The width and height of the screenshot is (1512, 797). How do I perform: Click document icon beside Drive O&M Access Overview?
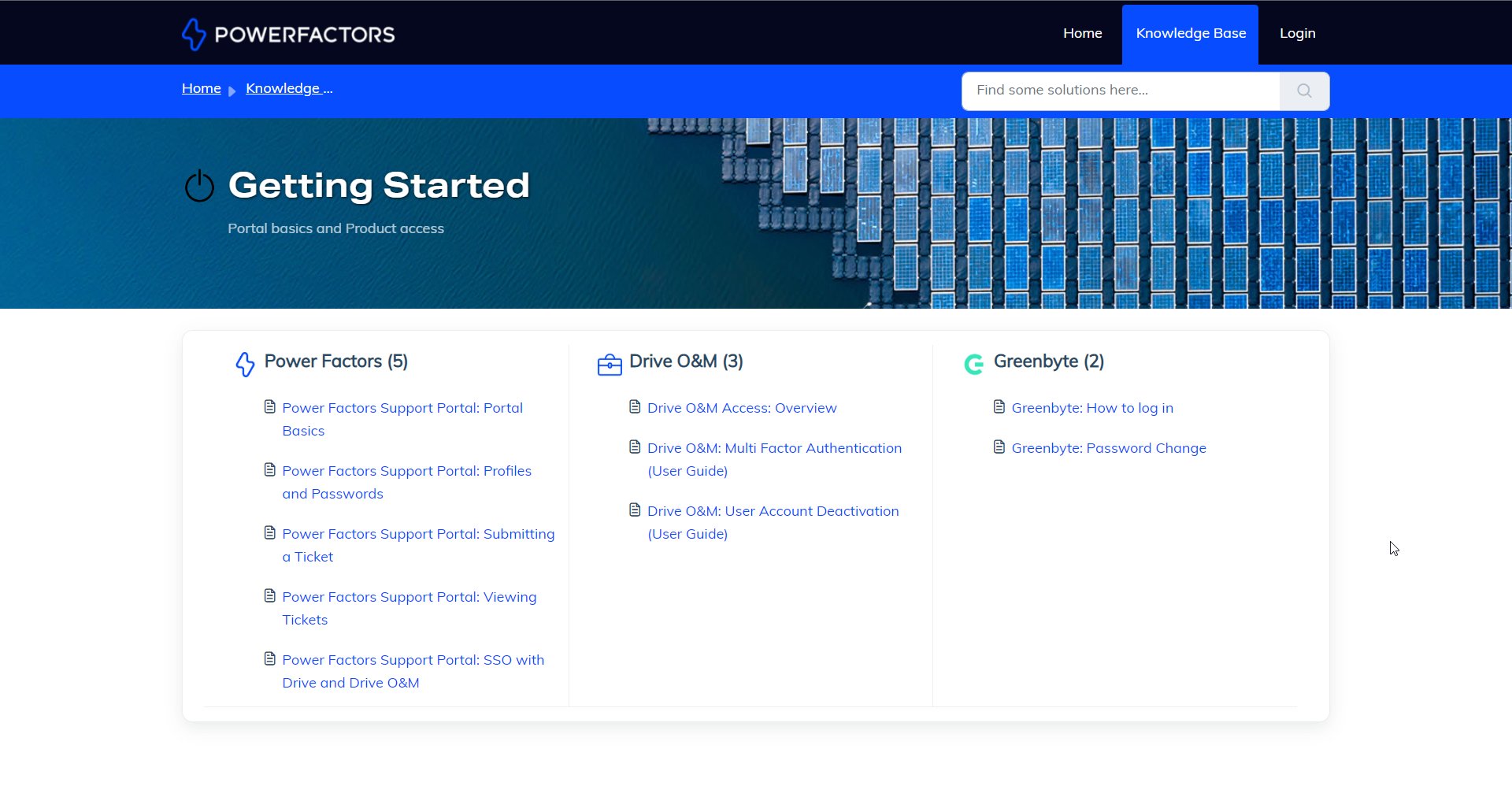coord(635,407)
